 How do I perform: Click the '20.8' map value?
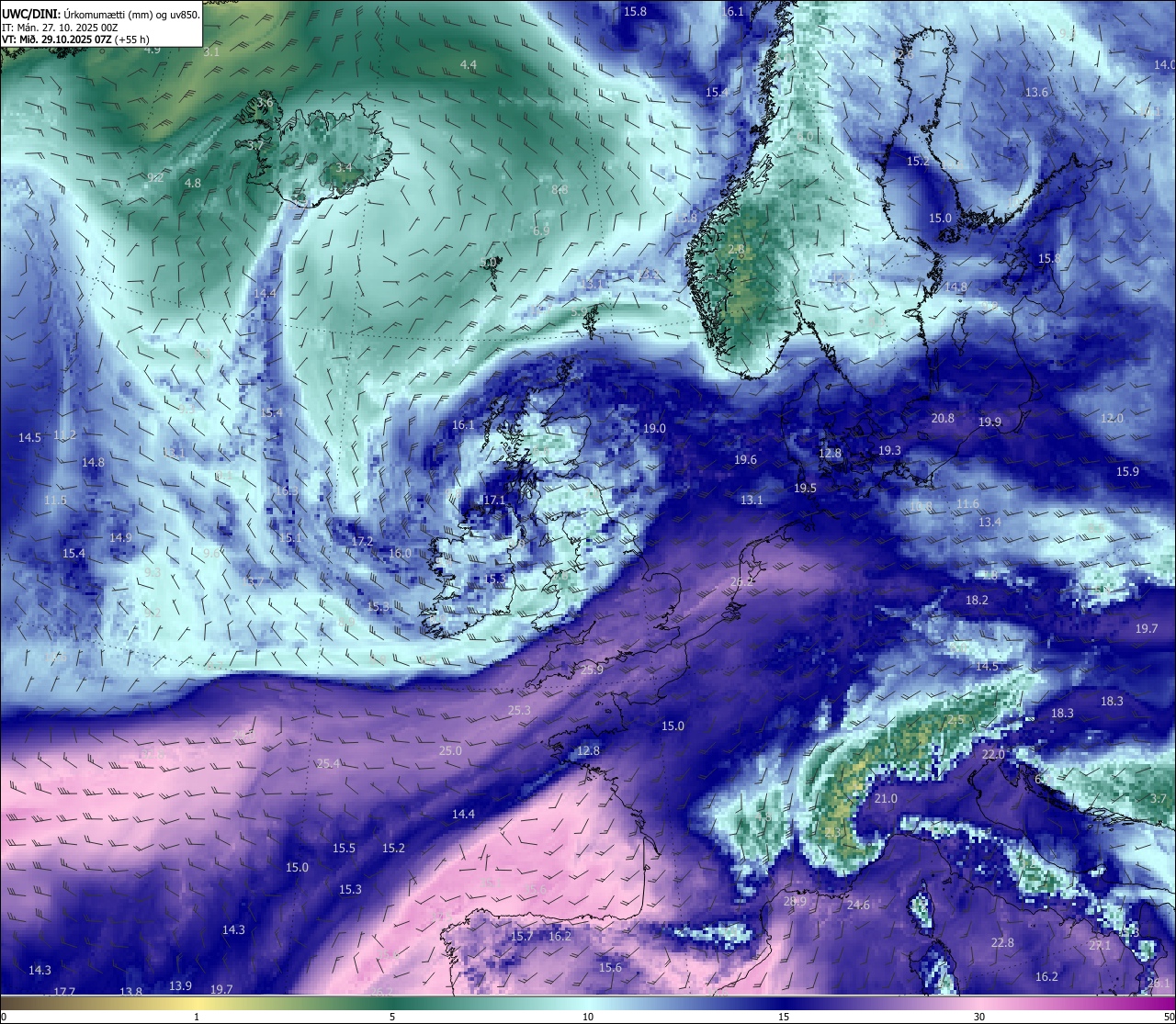click(x=943, y=417)
